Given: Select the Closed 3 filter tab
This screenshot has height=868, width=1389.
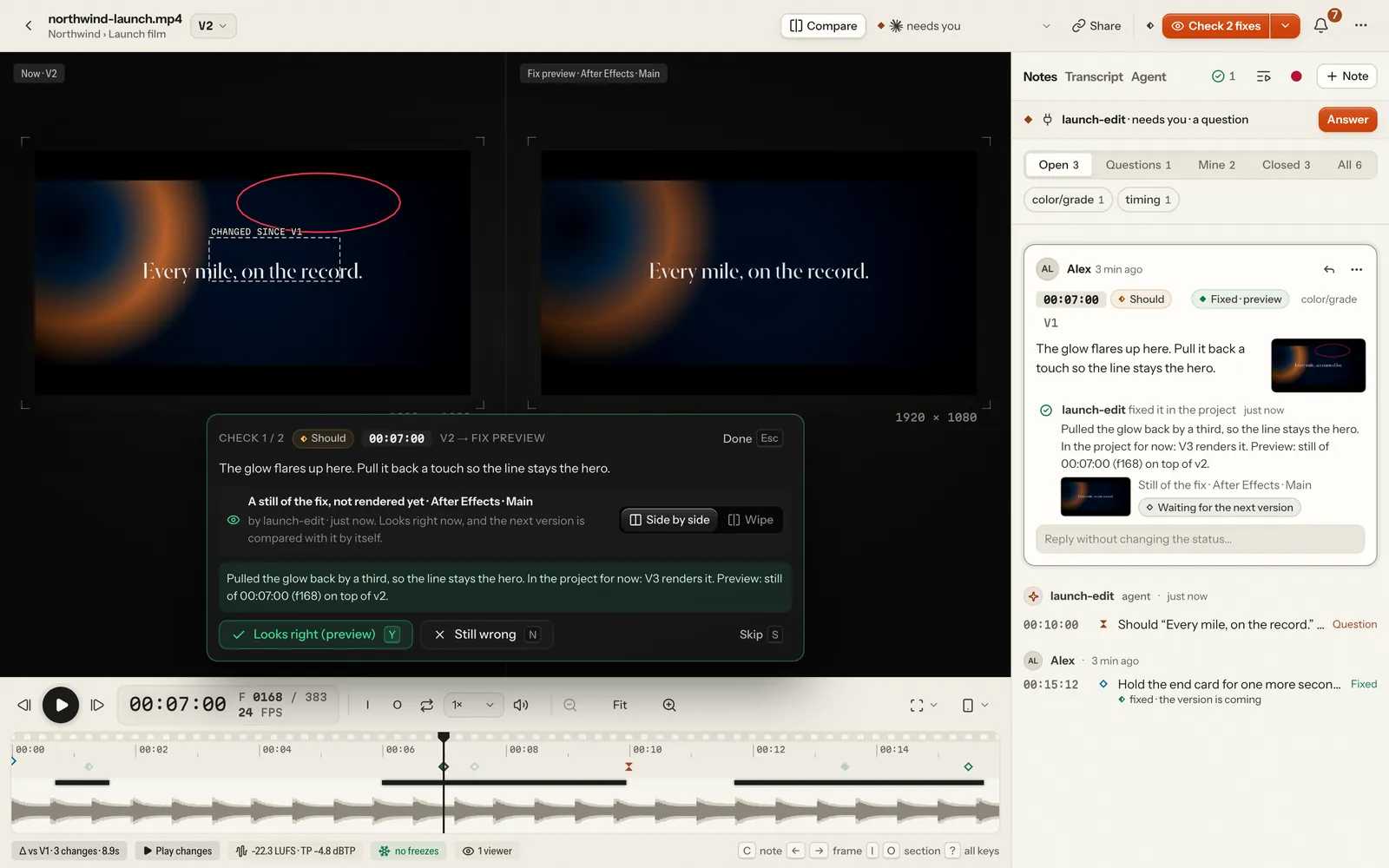Looking at the screenshot, I should click(1286, 165).
